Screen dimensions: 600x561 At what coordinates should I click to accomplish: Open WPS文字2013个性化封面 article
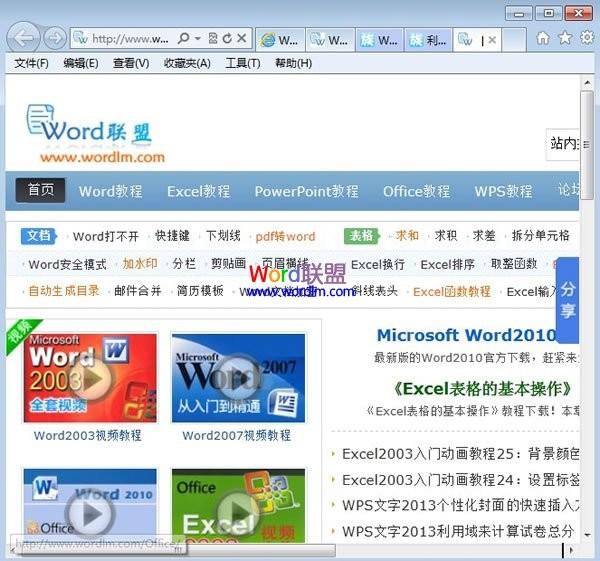point(461,506)
